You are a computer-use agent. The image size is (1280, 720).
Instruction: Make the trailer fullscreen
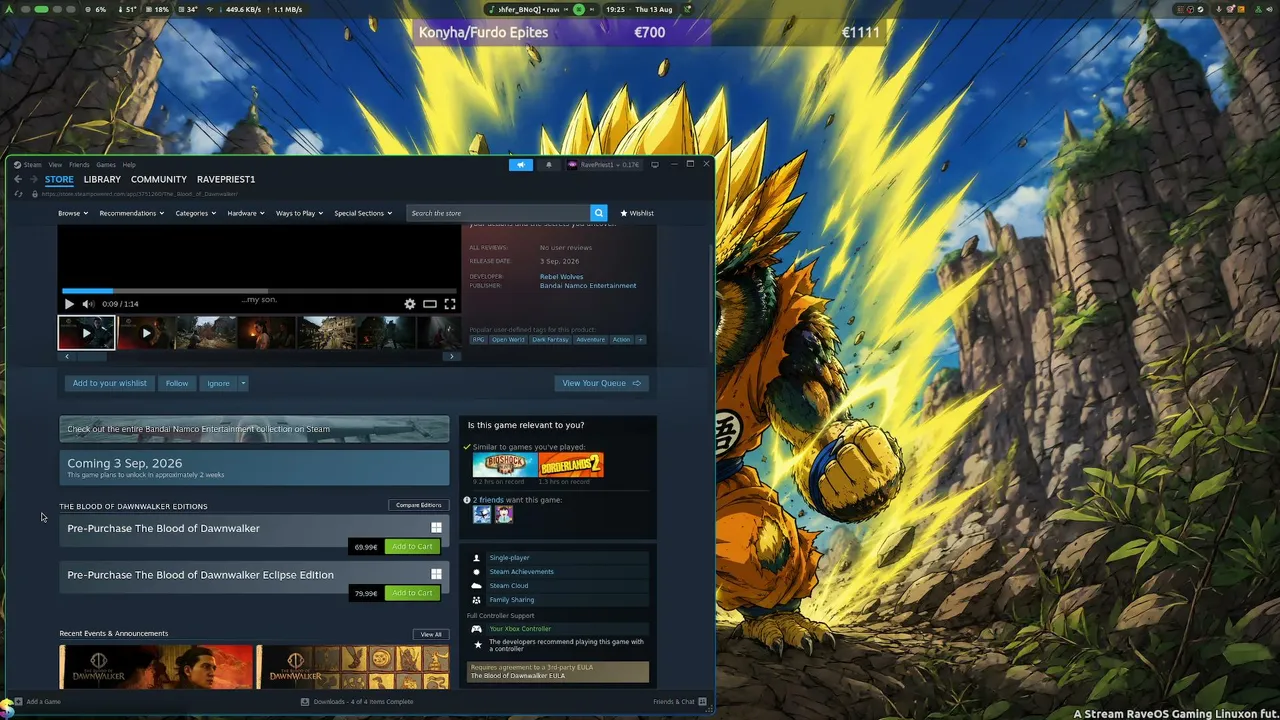click(x=450, y=304)
